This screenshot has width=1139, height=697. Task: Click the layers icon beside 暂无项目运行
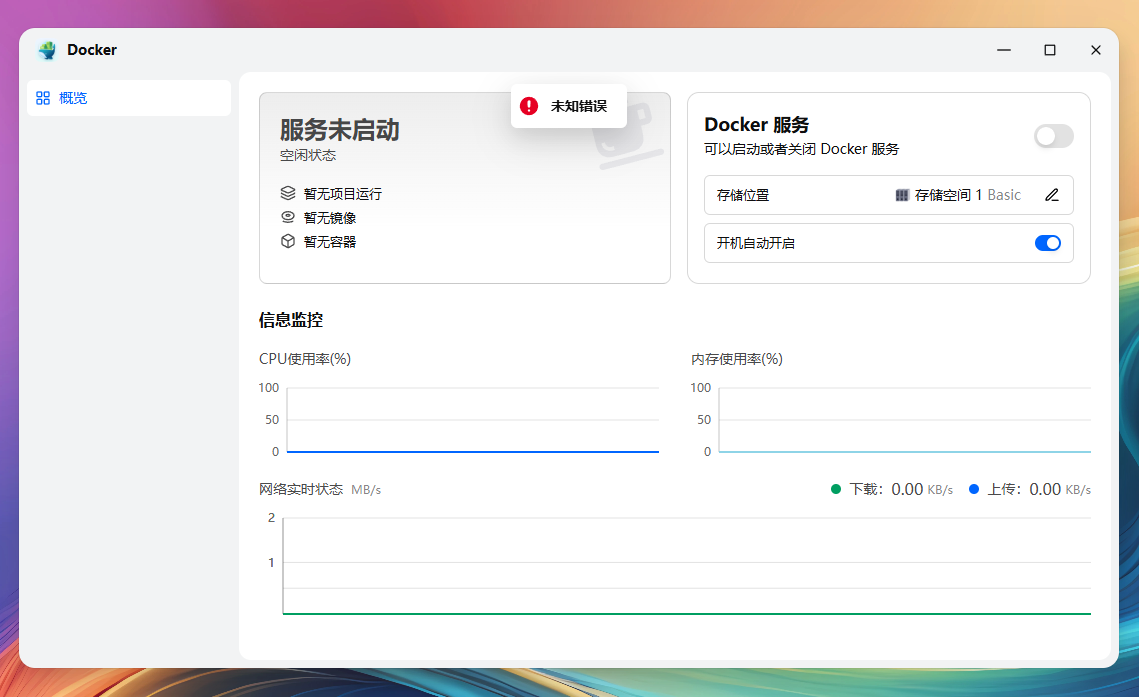click(288, 193)
